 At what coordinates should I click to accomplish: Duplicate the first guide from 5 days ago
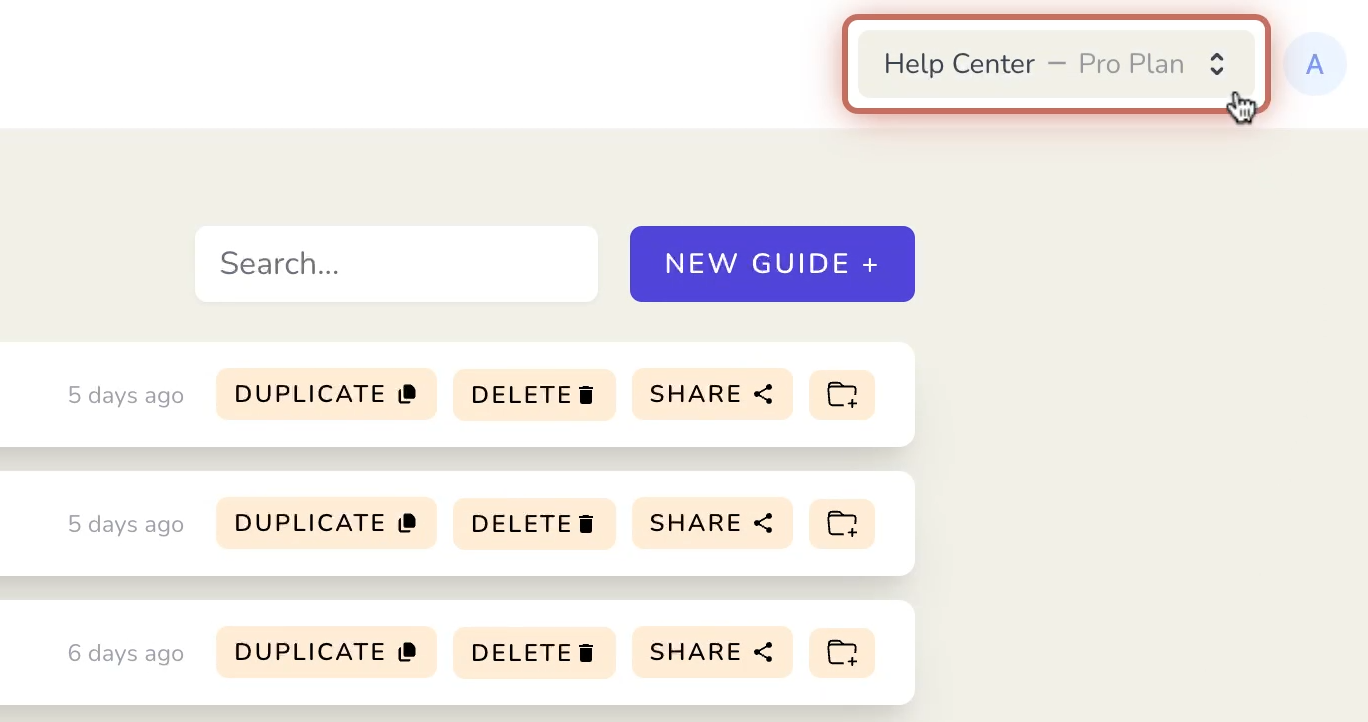pos(326,394)
